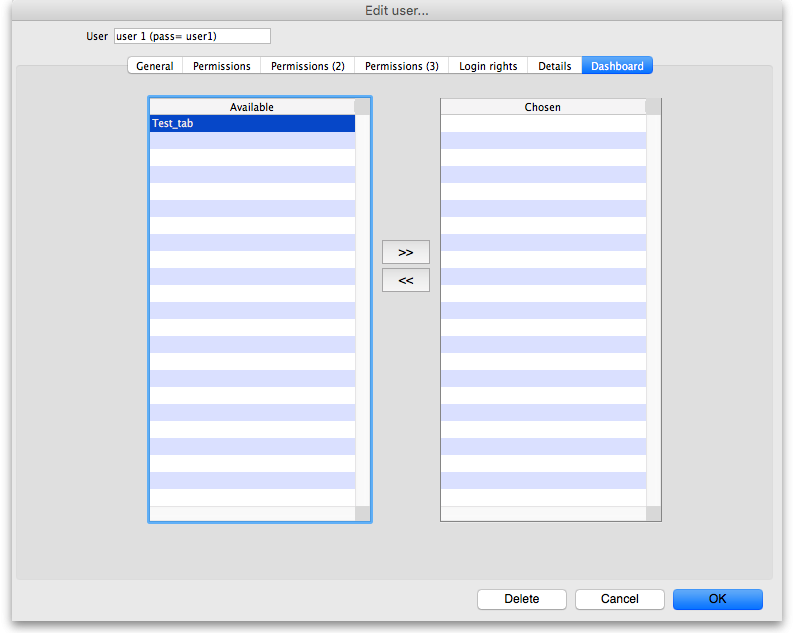Switch to the Details tab

(x=554, y=66)
